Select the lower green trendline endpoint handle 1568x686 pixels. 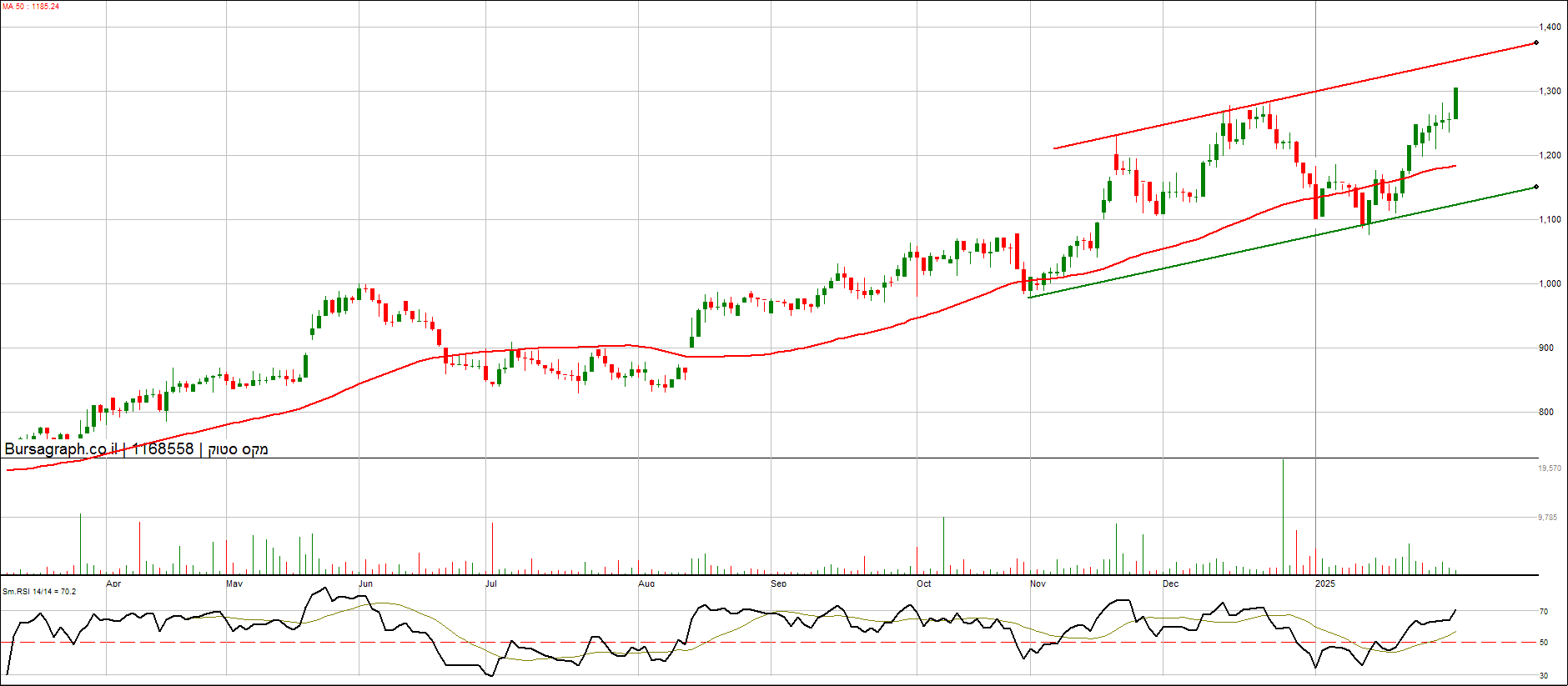pyautogui.click(x=1535, y=187)
